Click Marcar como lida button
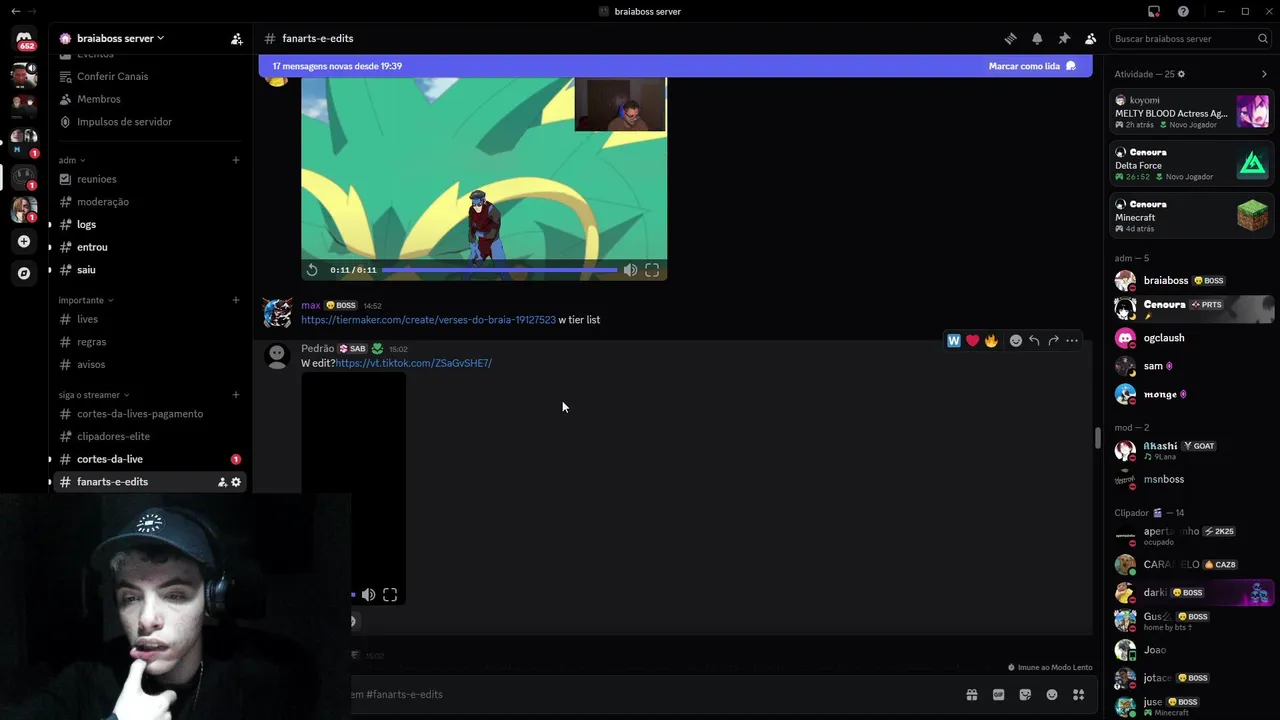This screenshot has width=1280, height=720. tap(1032, 66)
